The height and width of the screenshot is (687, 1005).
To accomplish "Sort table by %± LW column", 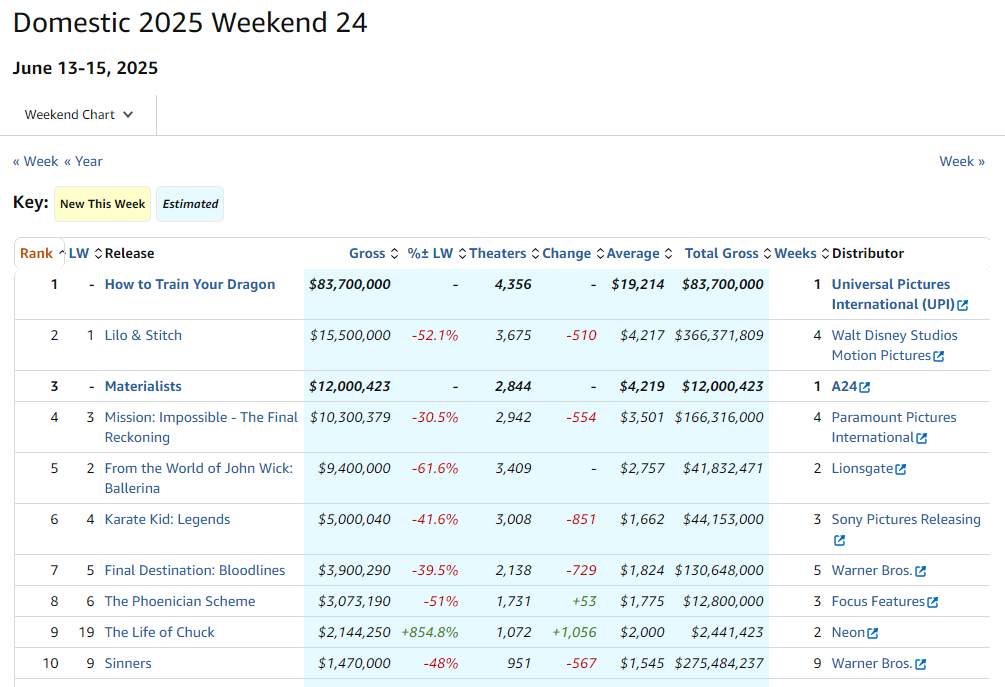I will tap(436, 253).
